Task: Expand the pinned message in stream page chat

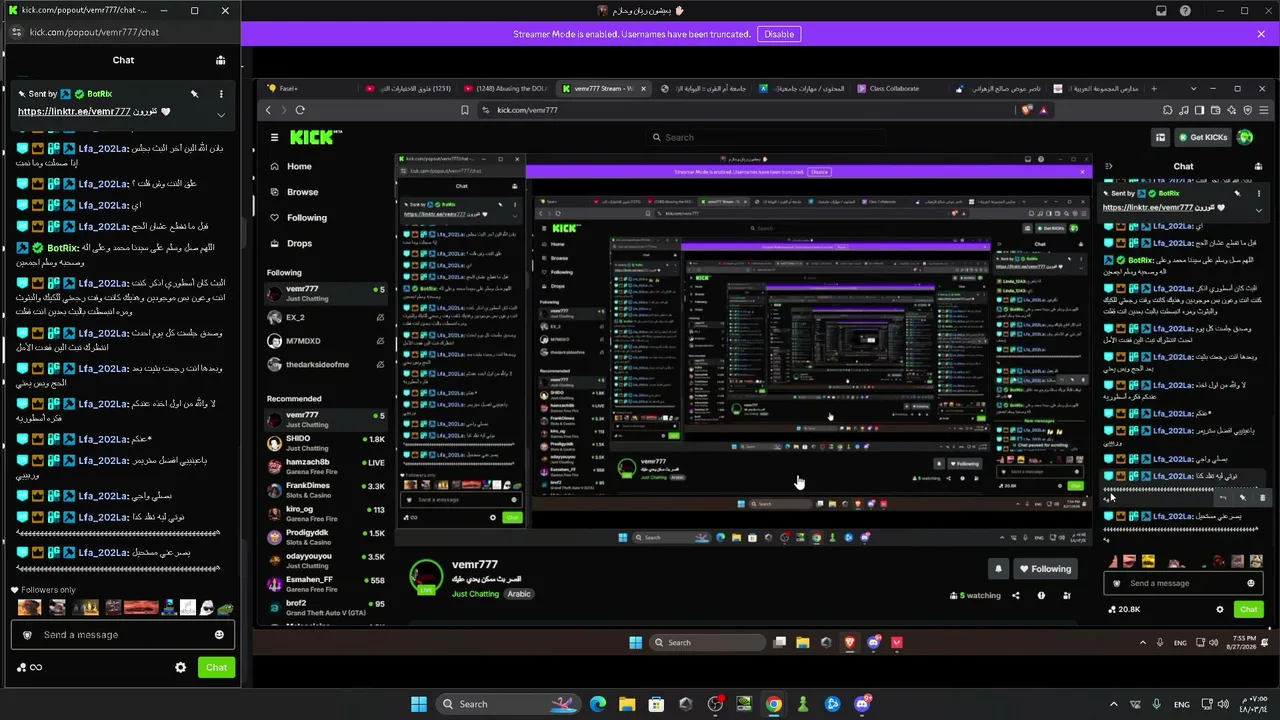Action: [1258, 209]
